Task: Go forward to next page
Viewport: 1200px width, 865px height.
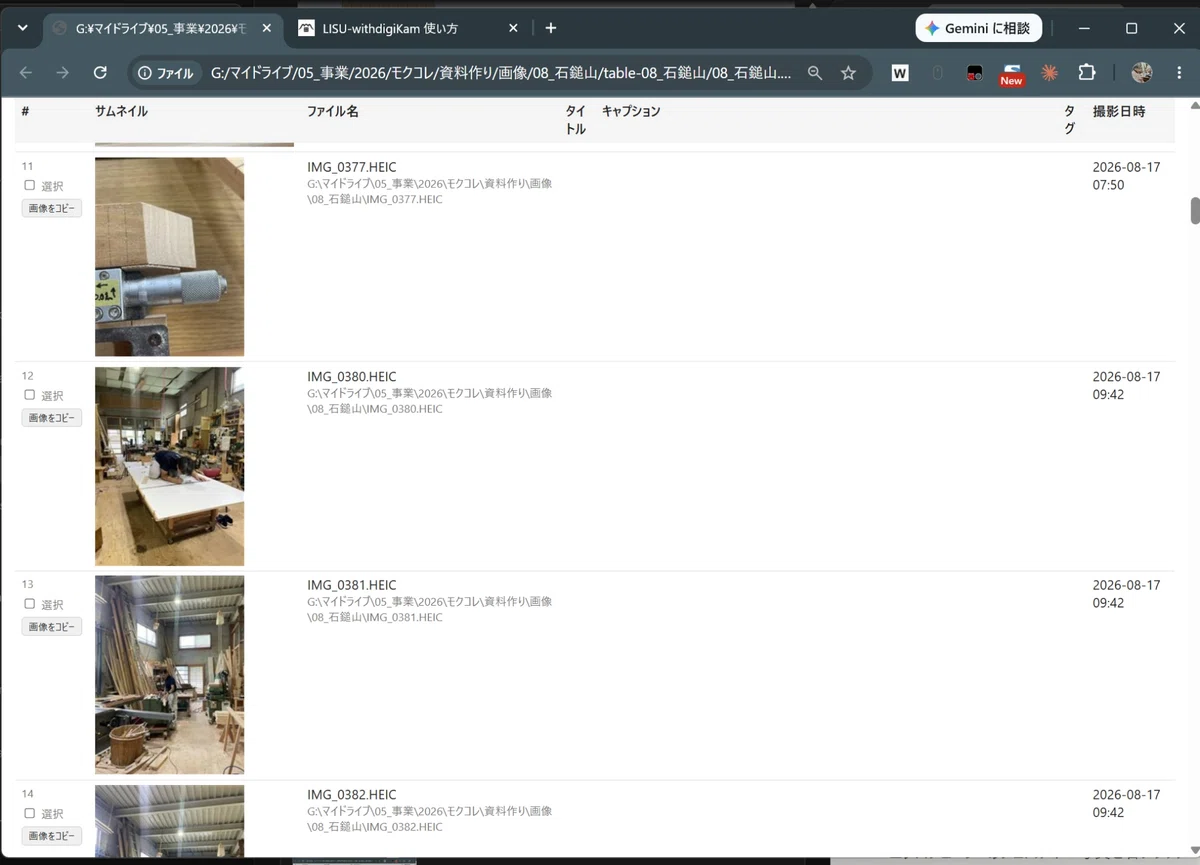Action: [x=63, y=73]
